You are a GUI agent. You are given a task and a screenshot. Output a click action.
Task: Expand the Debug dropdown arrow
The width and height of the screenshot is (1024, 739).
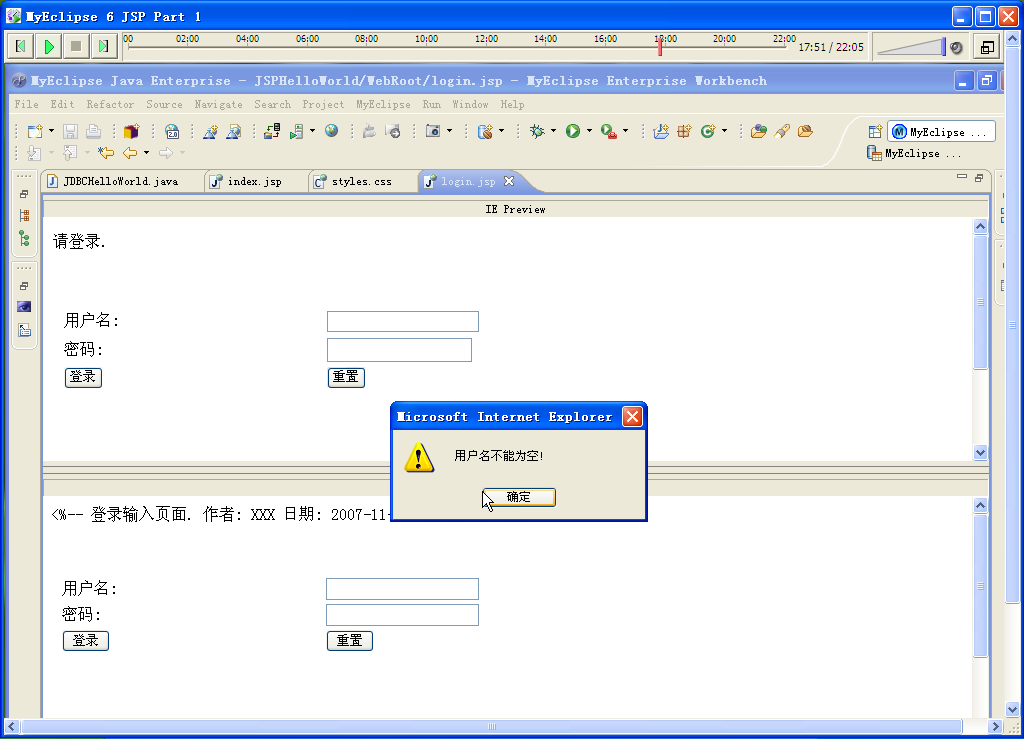[553, 131]
